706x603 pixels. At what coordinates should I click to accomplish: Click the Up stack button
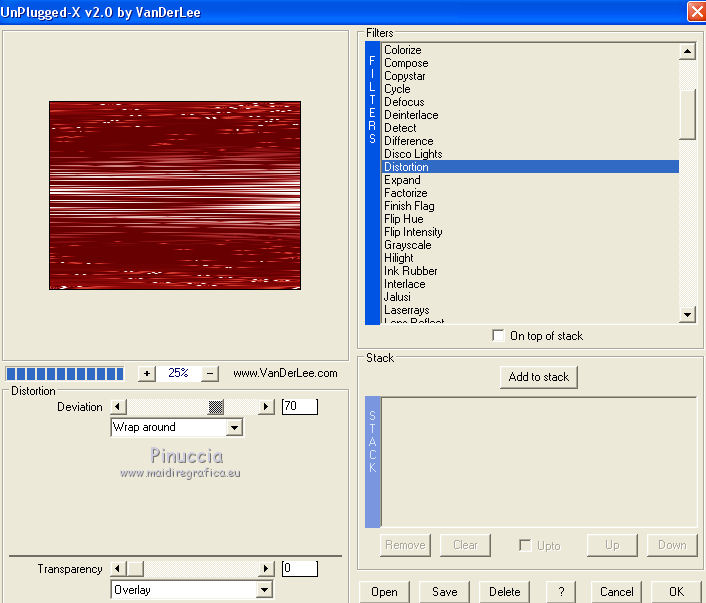click(612, 545)
